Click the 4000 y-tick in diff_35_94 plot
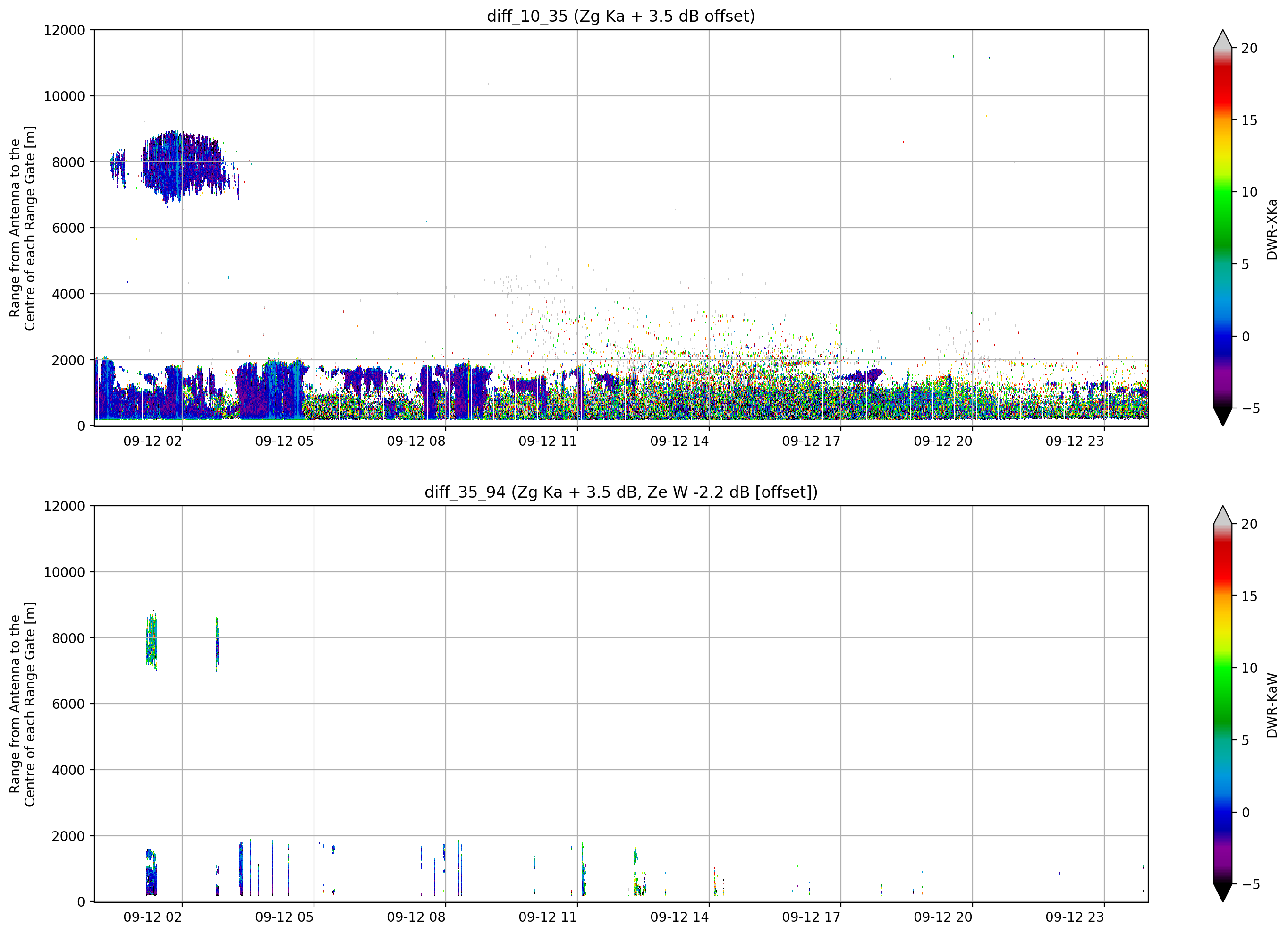The image size is (1288, 934). (68, 770)
